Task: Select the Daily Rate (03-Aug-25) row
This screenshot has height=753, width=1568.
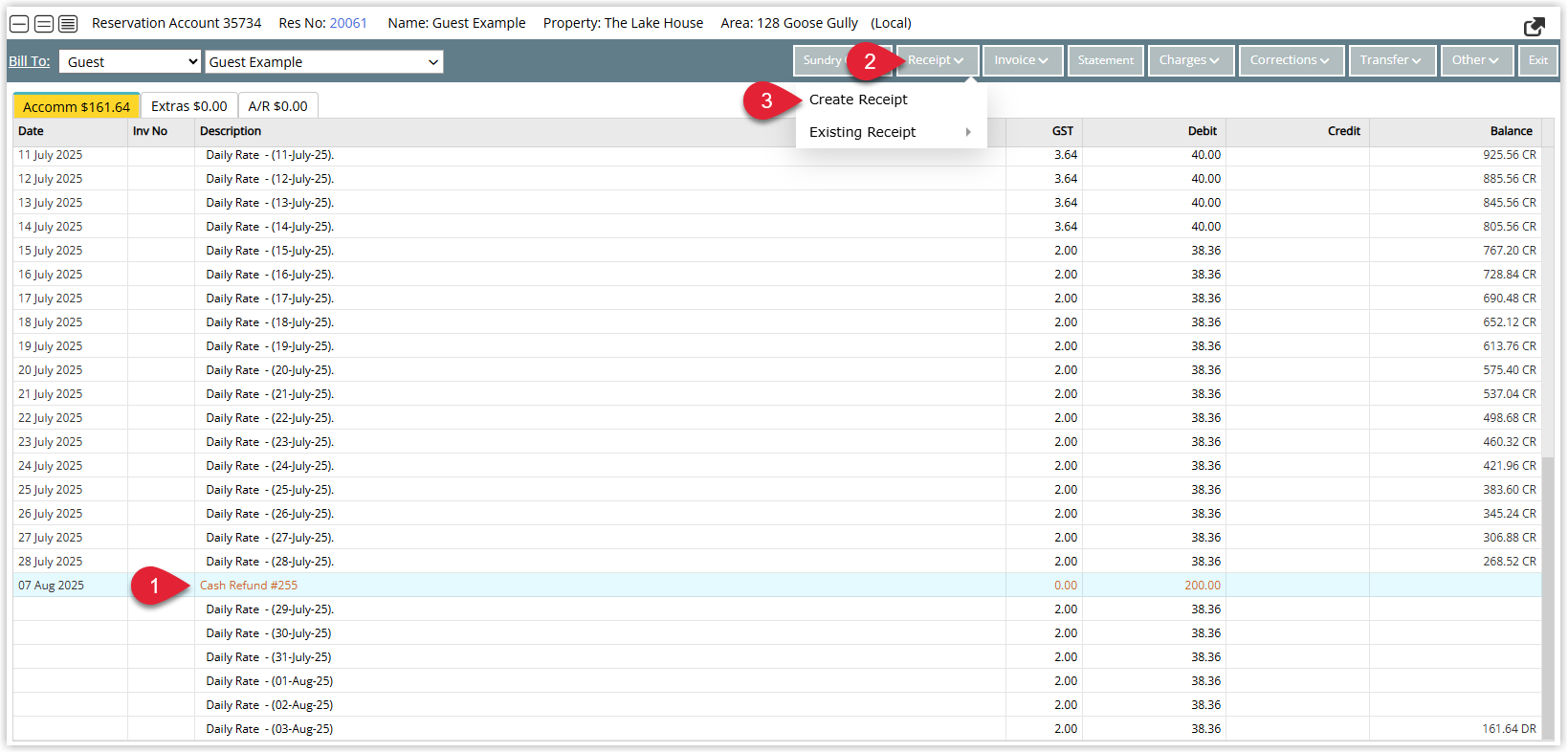Action: (777, 729)
